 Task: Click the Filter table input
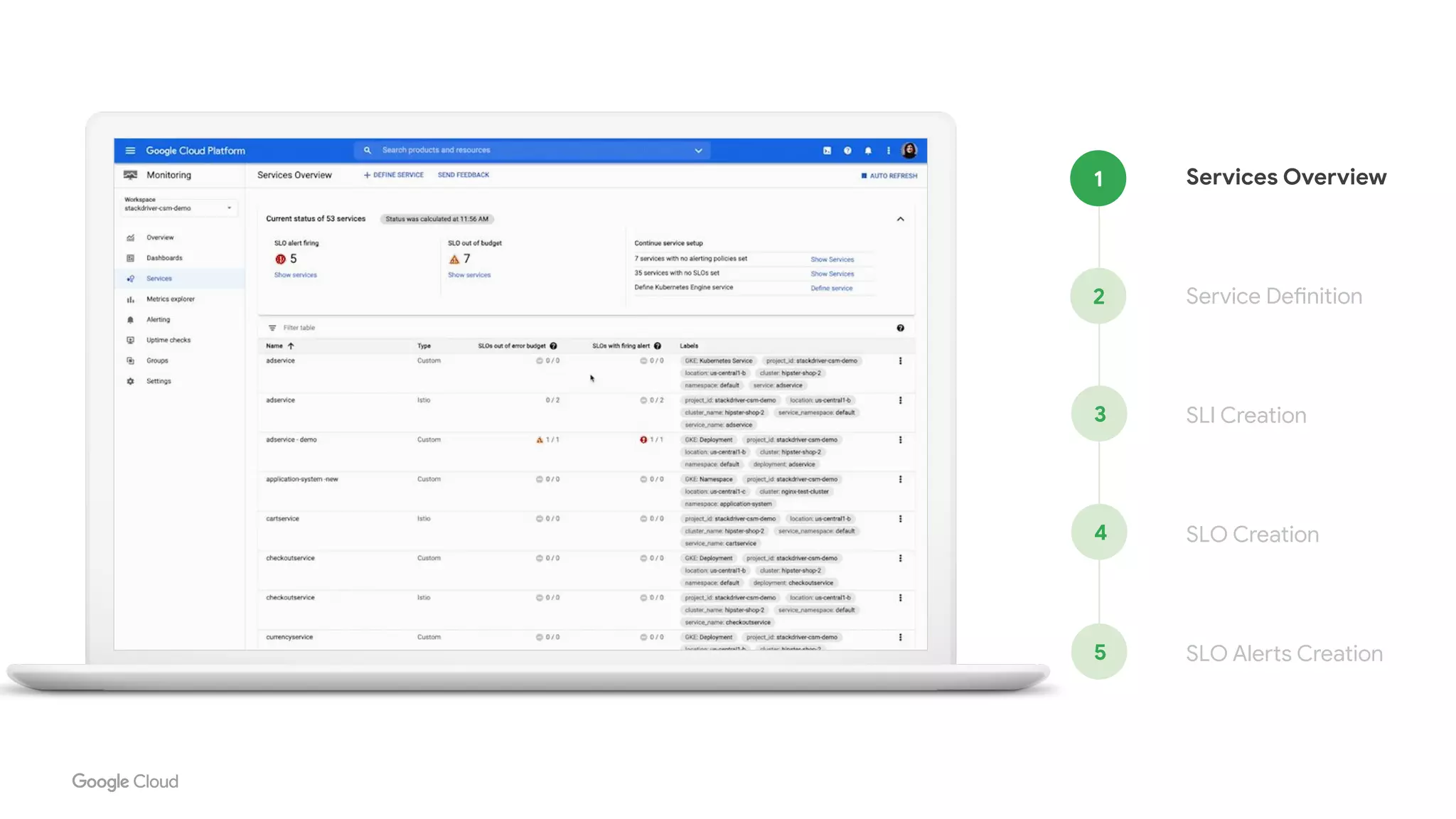point(299,328)
